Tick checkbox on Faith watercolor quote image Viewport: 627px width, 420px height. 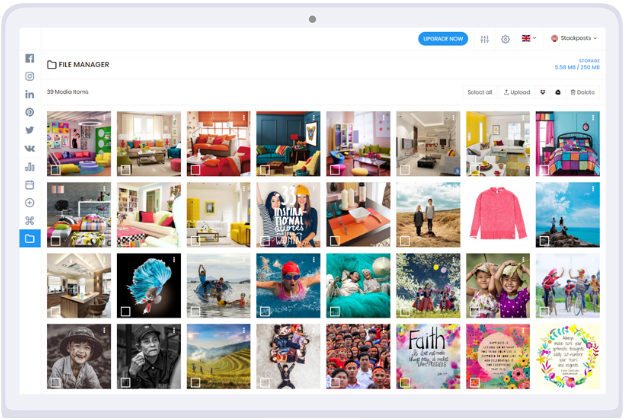tap(405, 382)
